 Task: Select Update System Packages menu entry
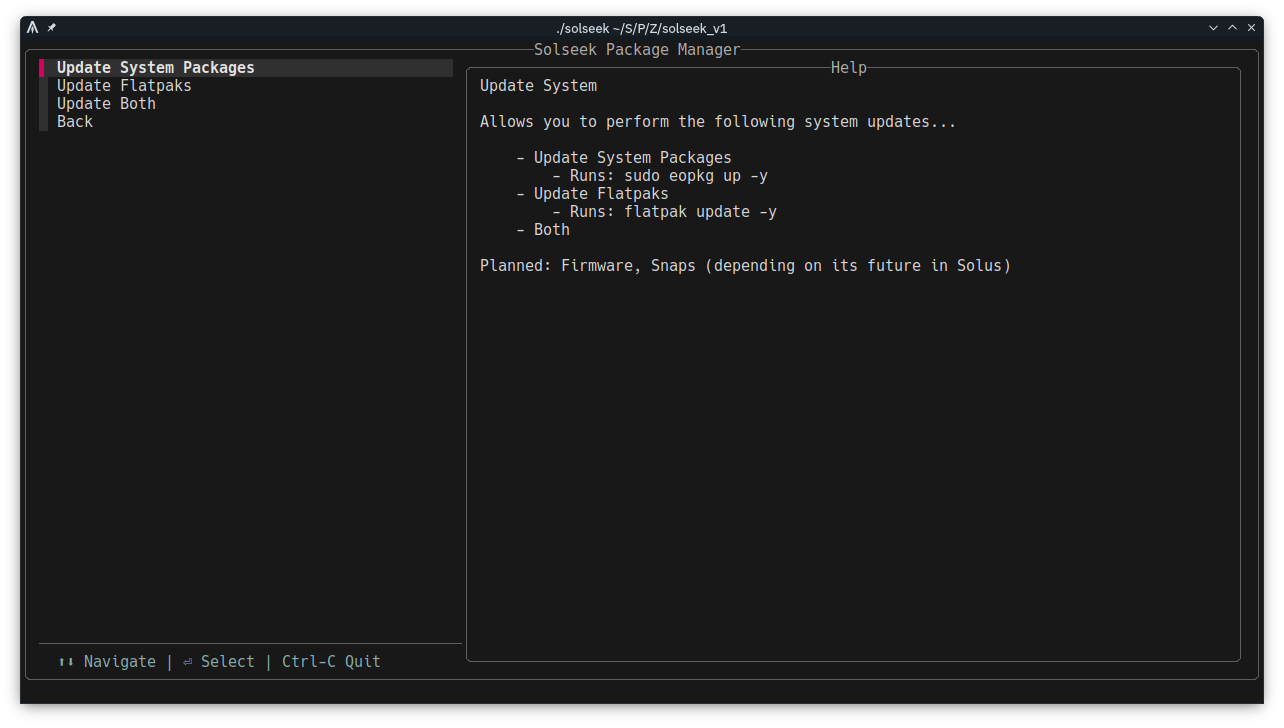[155, 68]
